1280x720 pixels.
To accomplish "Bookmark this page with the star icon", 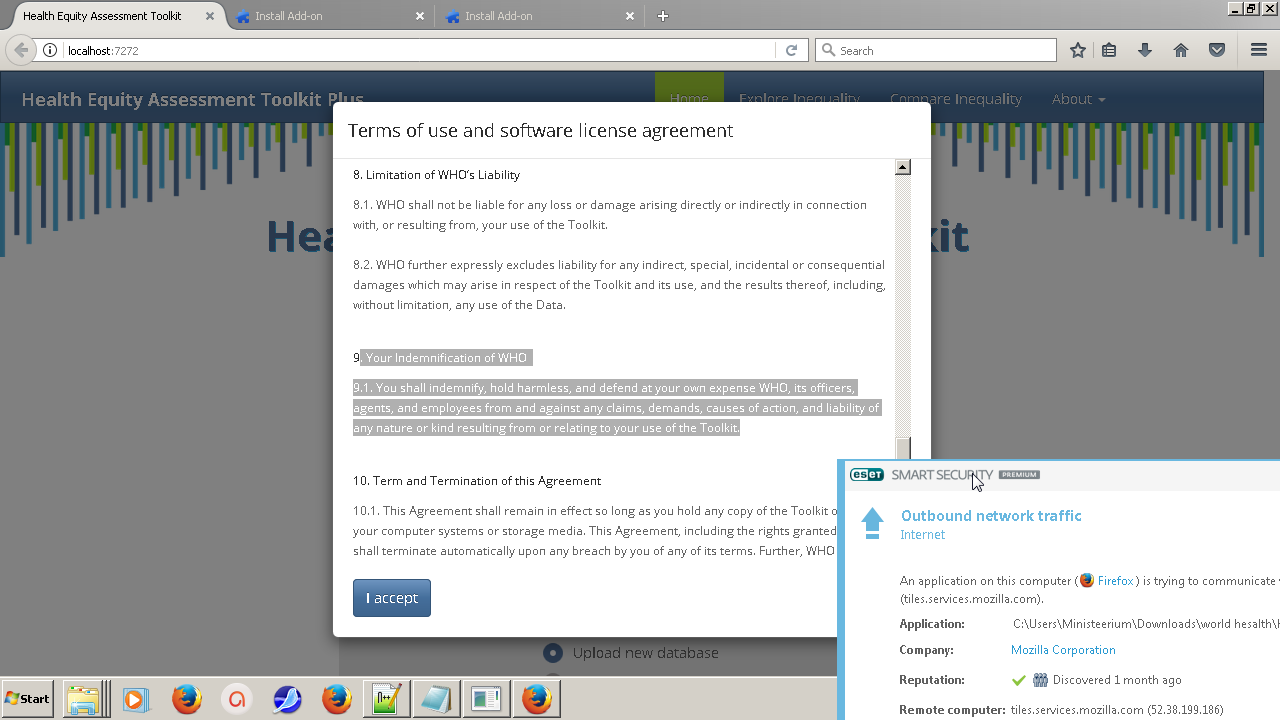I will tap(1078, 50).
